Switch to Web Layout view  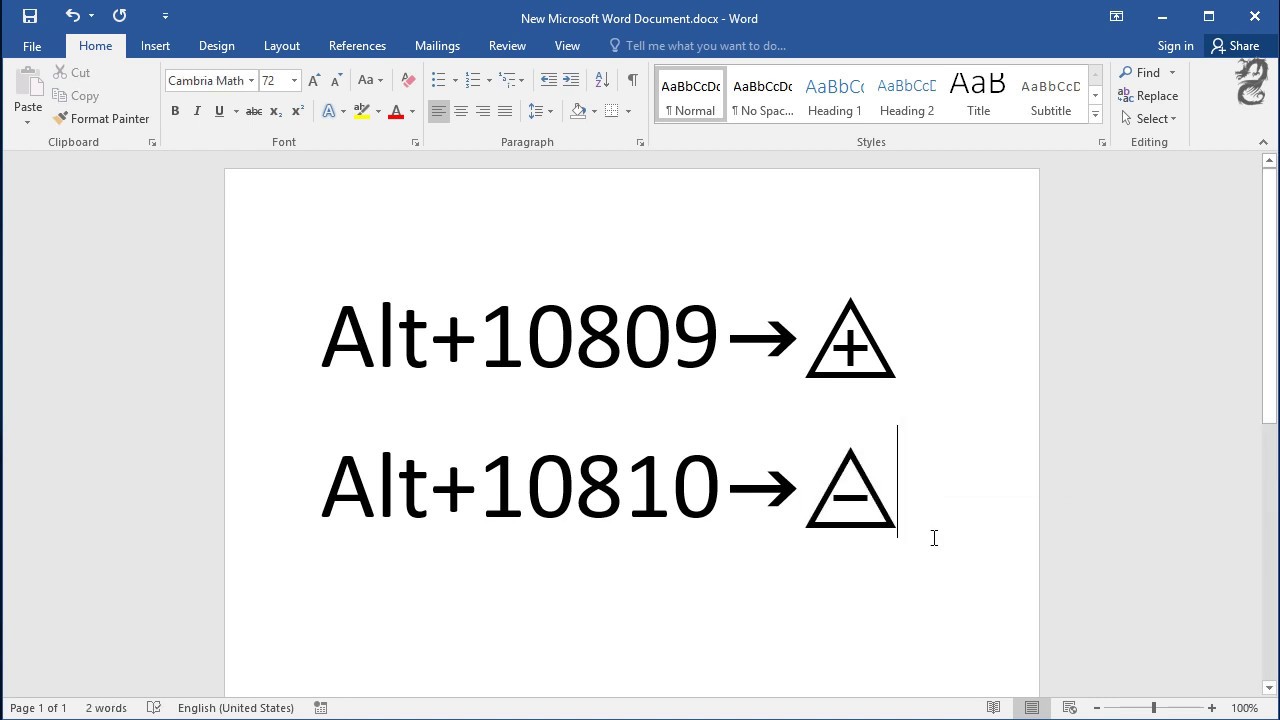click(x=1069, y=707)
